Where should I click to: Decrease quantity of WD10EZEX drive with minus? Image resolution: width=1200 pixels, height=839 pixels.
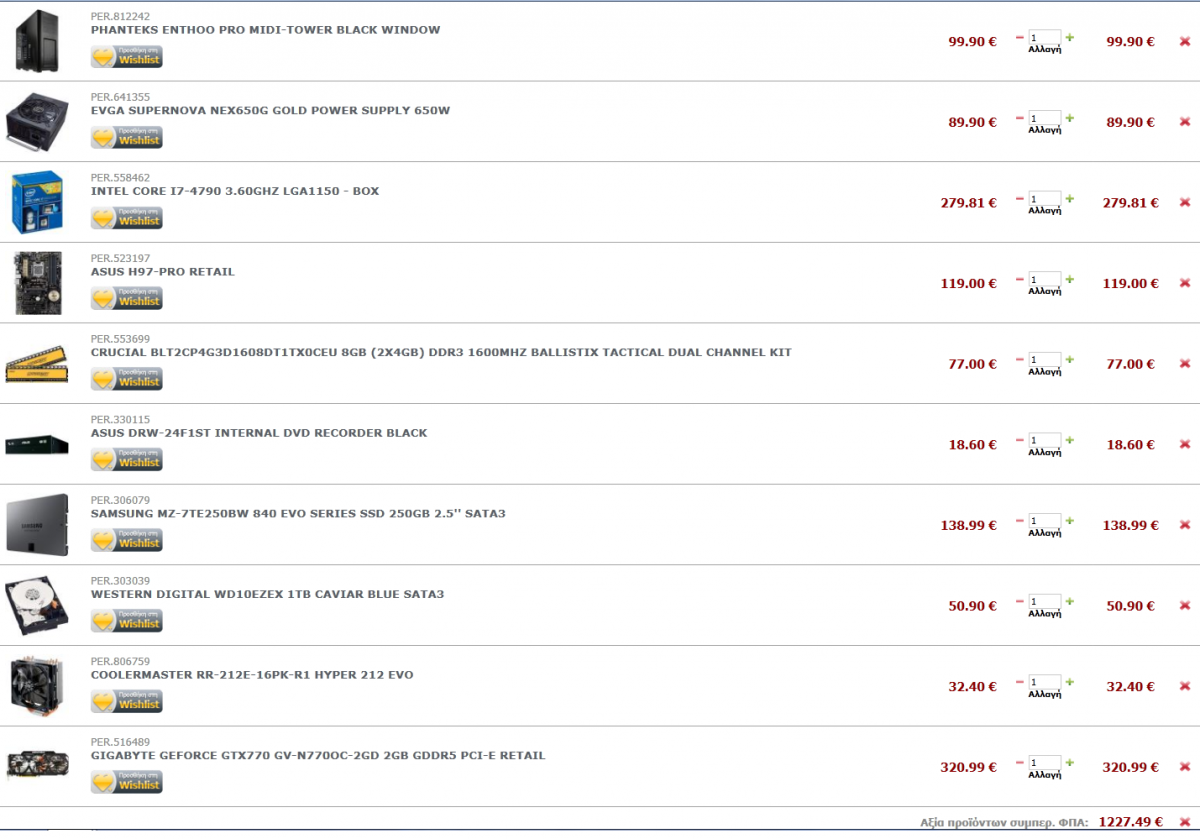[1019, 602]
